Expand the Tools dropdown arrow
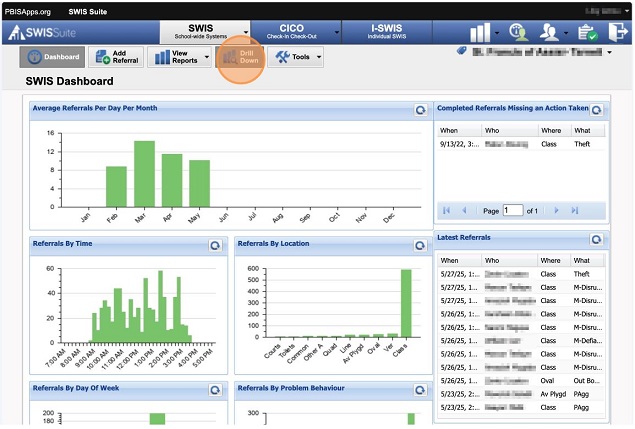Screen dimensions: 635x429 point(319,57)
